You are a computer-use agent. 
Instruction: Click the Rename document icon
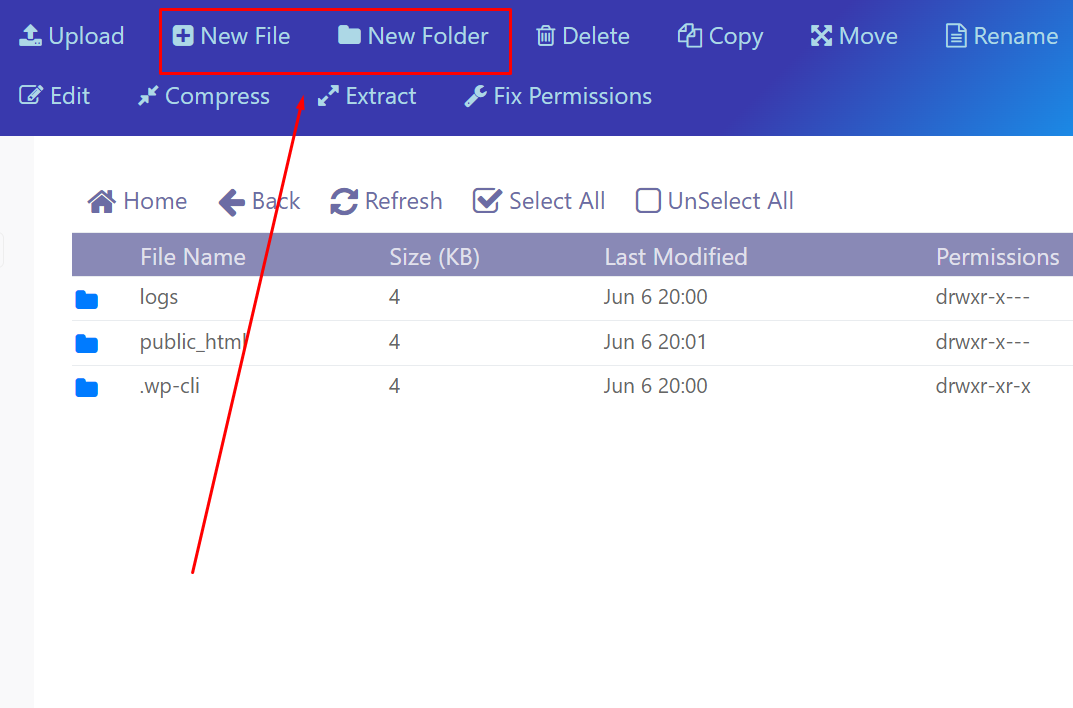(x=956, y=37)
